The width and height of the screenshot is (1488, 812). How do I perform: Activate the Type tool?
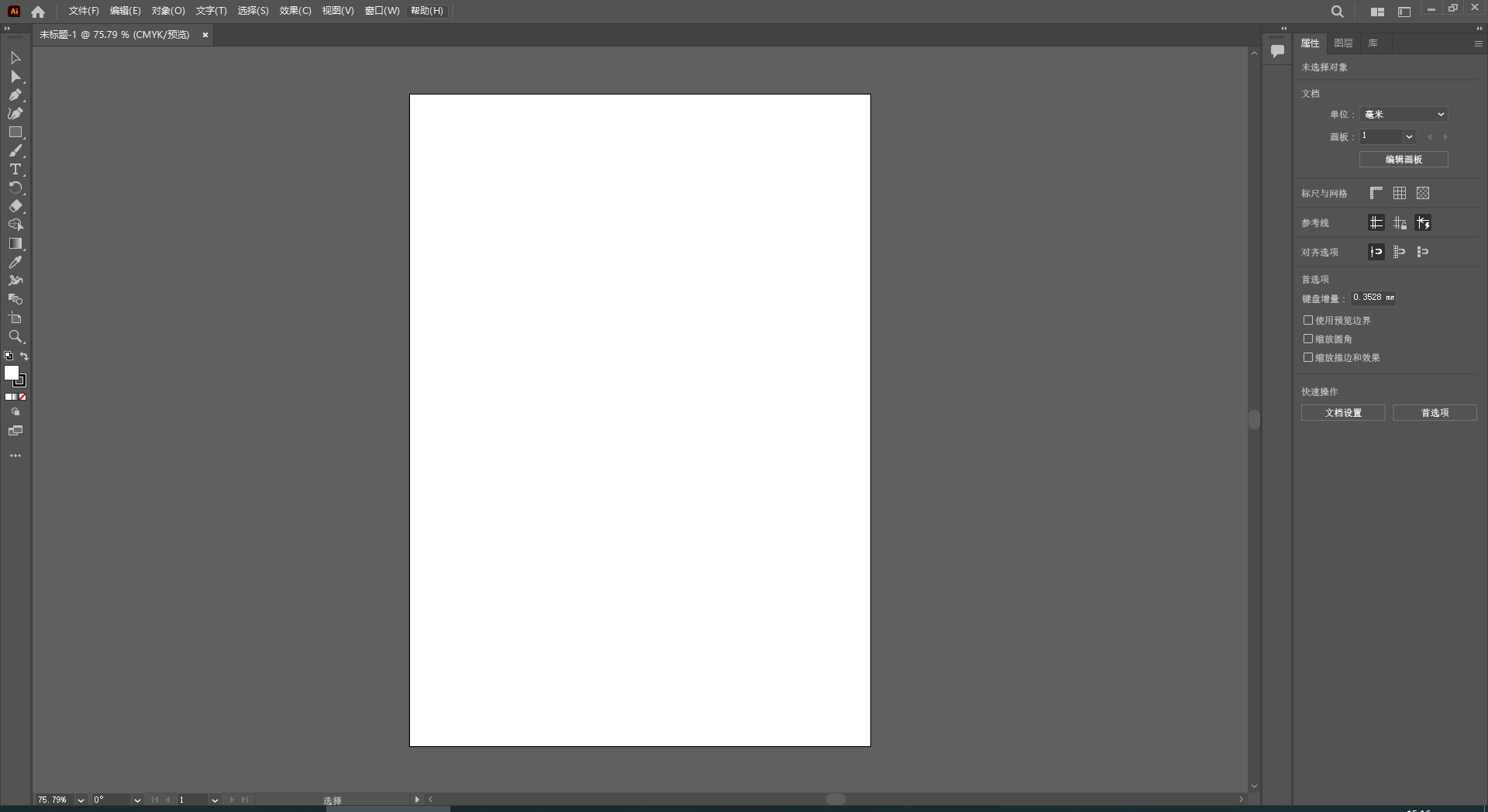[x=15, y=170]
